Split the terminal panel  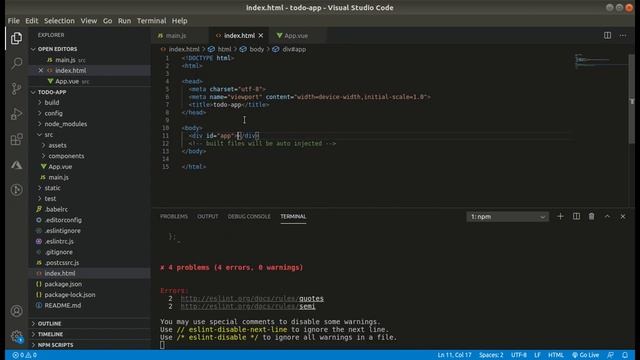pyautogui.click(x=576, y=216)
